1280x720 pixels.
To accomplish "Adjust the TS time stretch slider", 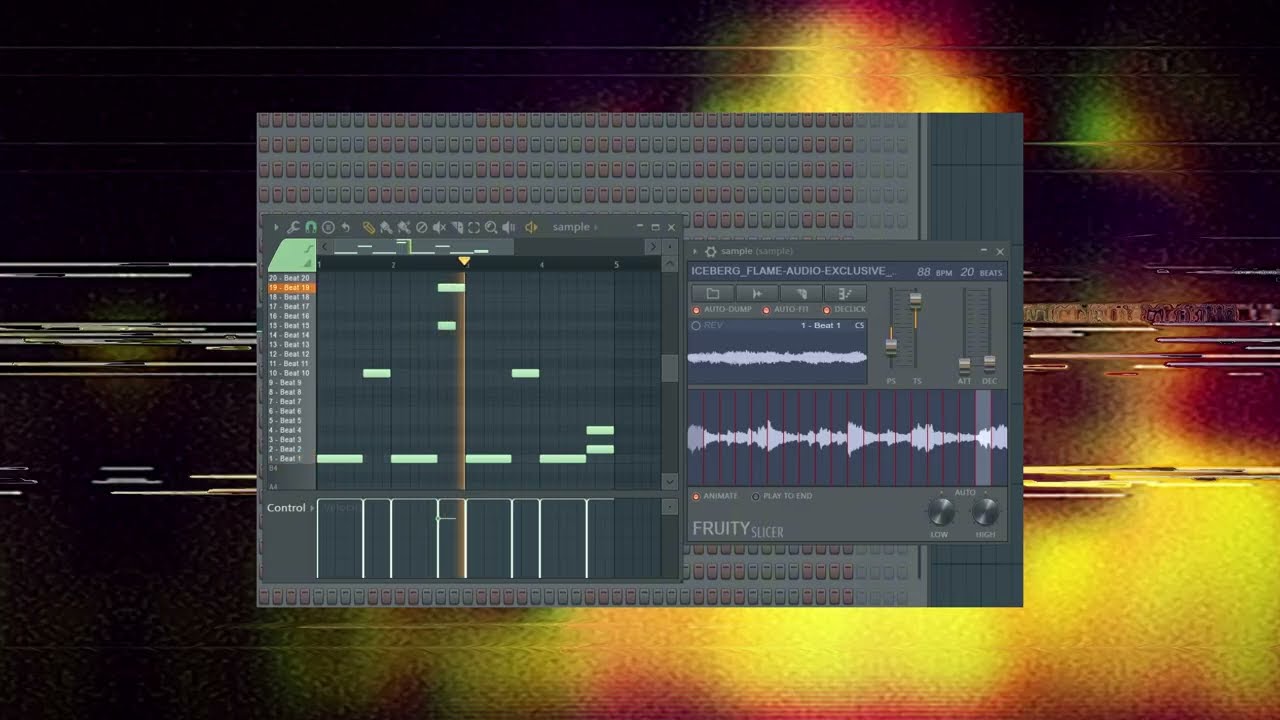I will pyautogui.click(x=915, y=299).
